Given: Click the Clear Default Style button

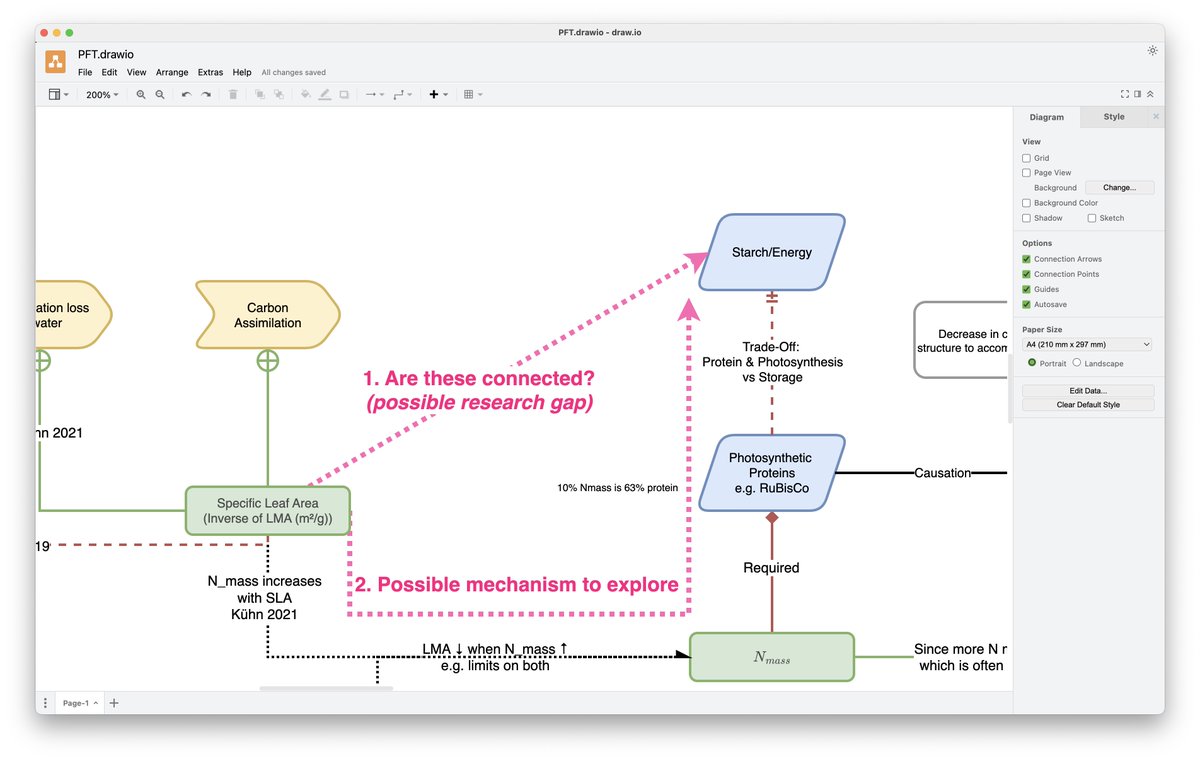Looking at the screenshot, I should 1088,405.
